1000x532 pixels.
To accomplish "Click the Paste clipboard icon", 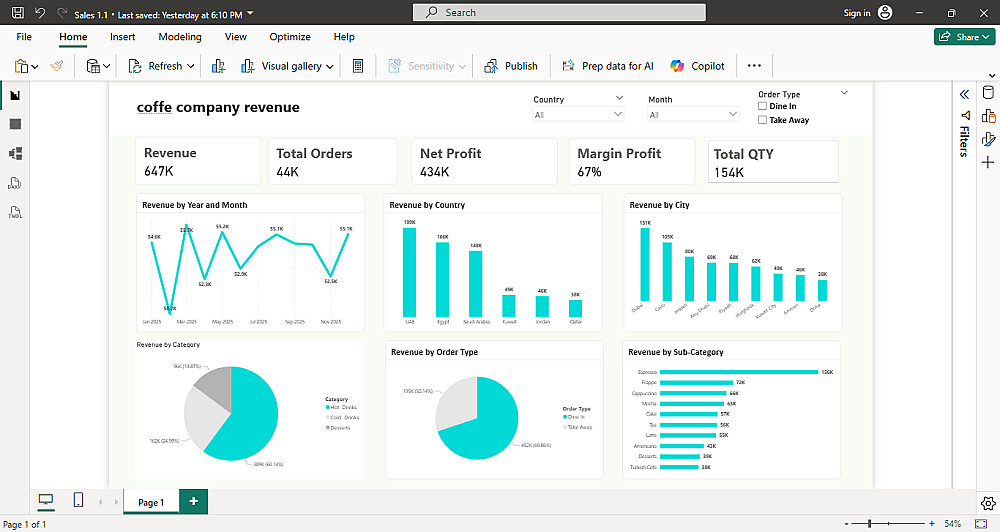I will [x=22, y=66].
